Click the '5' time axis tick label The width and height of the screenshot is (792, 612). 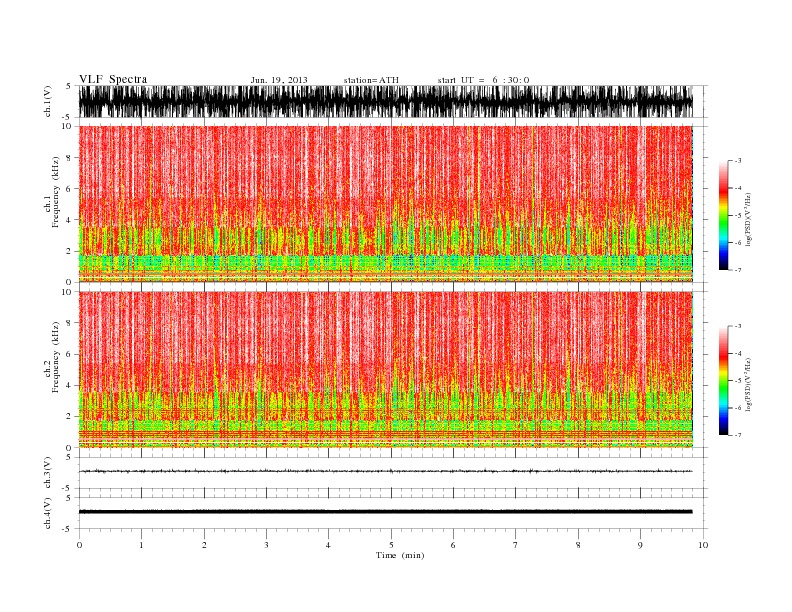(391, 545)
